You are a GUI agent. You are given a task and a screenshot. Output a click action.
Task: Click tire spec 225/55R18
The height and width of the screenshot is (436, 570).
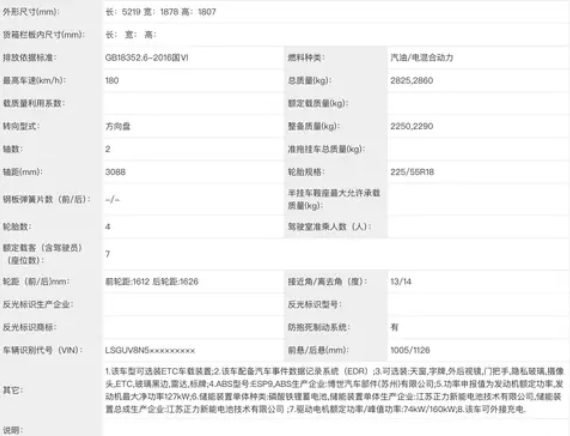click(412, 172)
